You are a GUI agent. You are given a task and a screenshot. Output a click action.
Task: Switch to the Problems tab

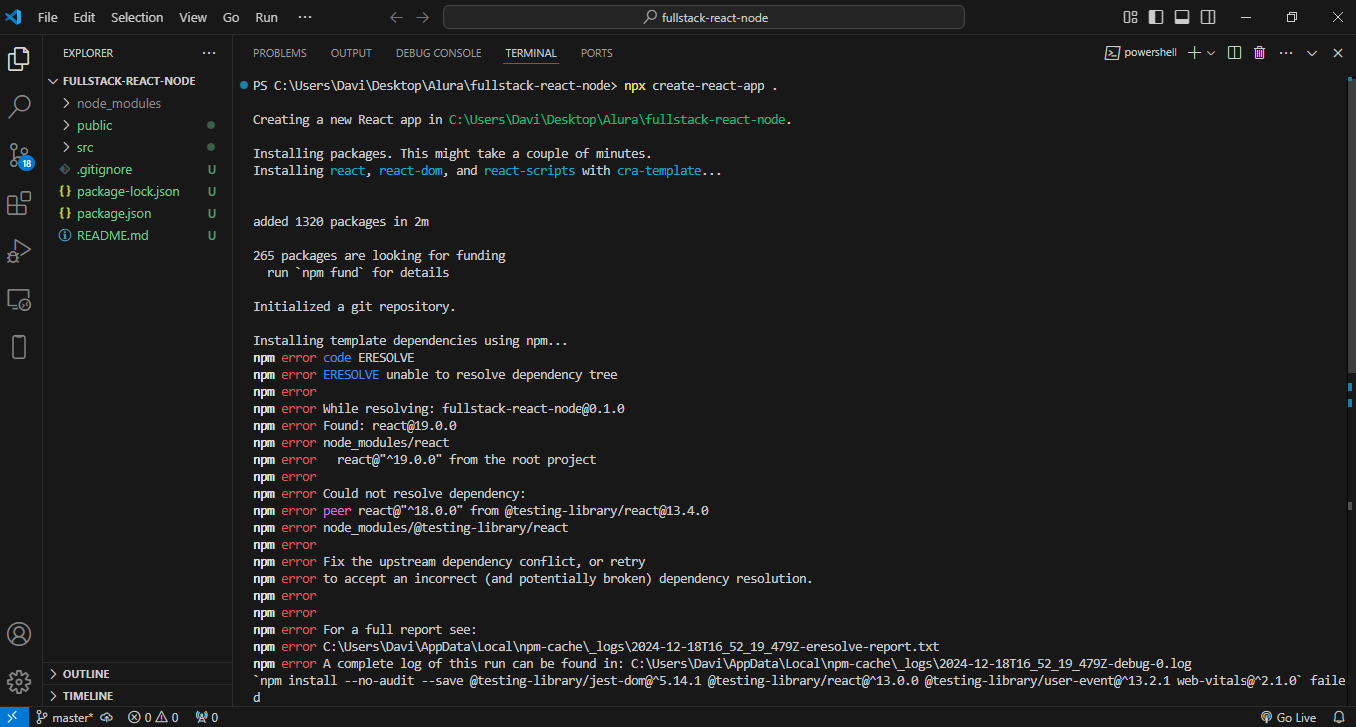tap(280, 53)
